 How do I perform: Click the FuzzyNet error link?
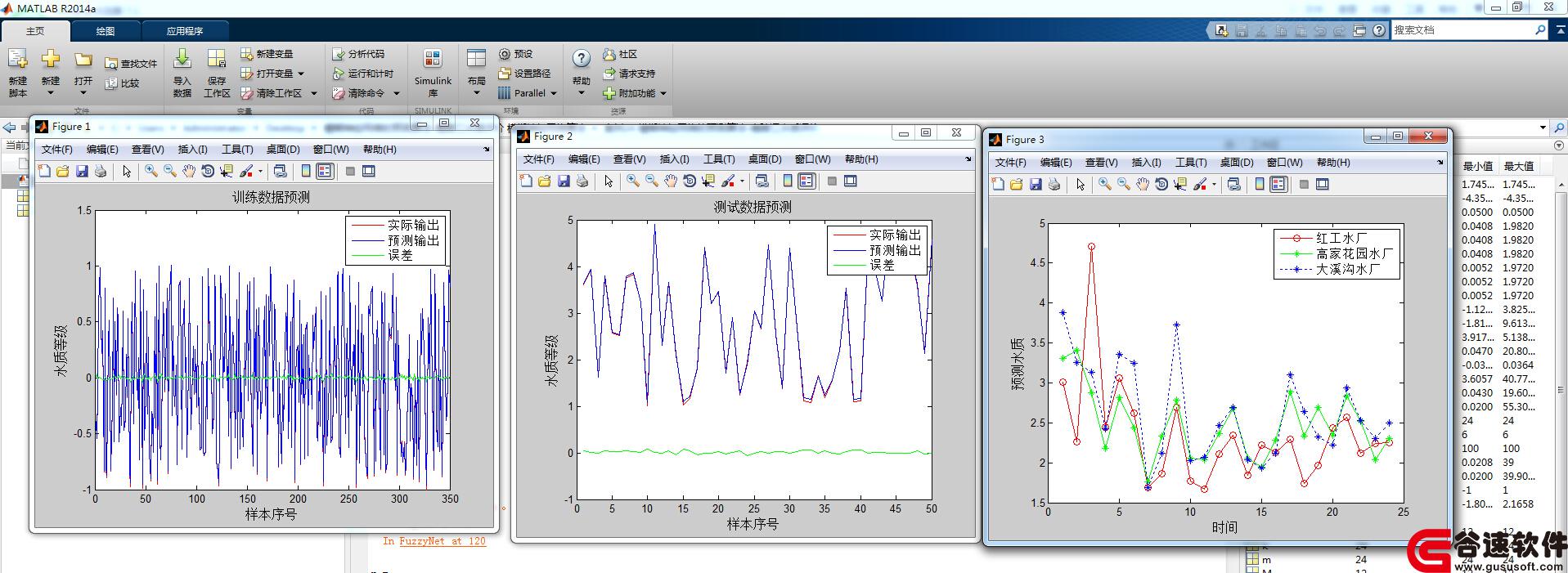[443, 541]
